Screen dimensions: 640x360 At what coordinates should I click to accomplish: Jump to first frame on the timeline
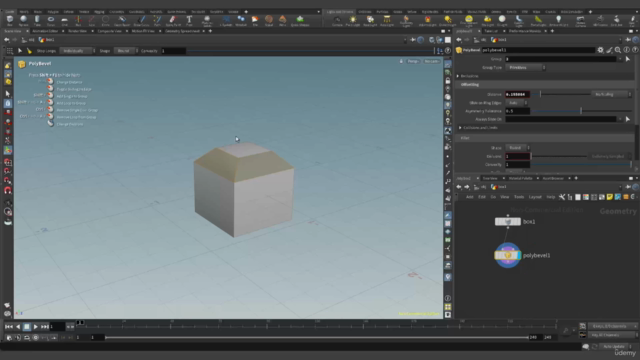click(x=9, y=327)
